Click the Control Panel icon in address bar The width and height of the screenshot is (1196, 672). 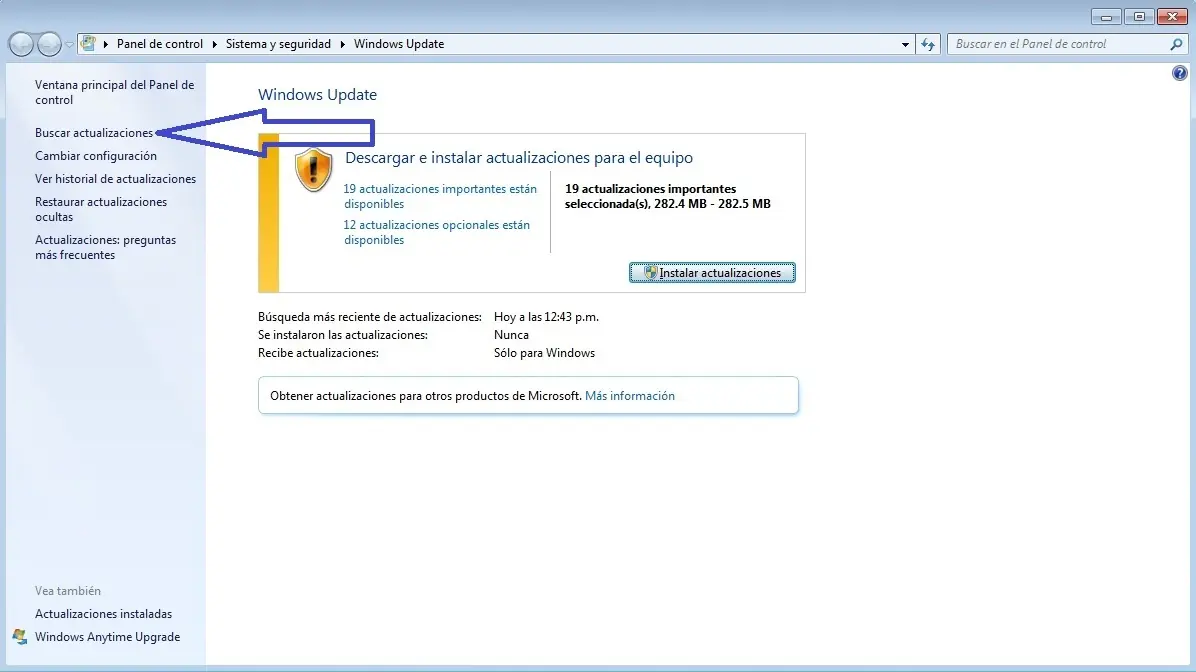pos(88,43)
